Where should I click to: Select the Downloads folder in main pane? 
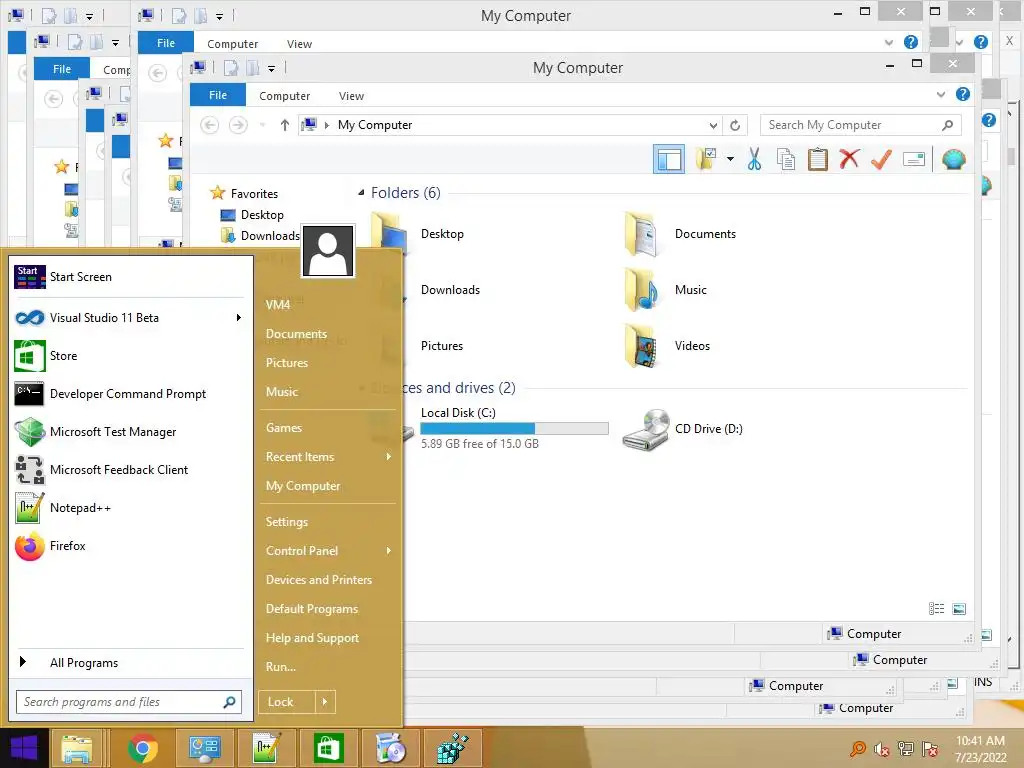tap(450, 290)
